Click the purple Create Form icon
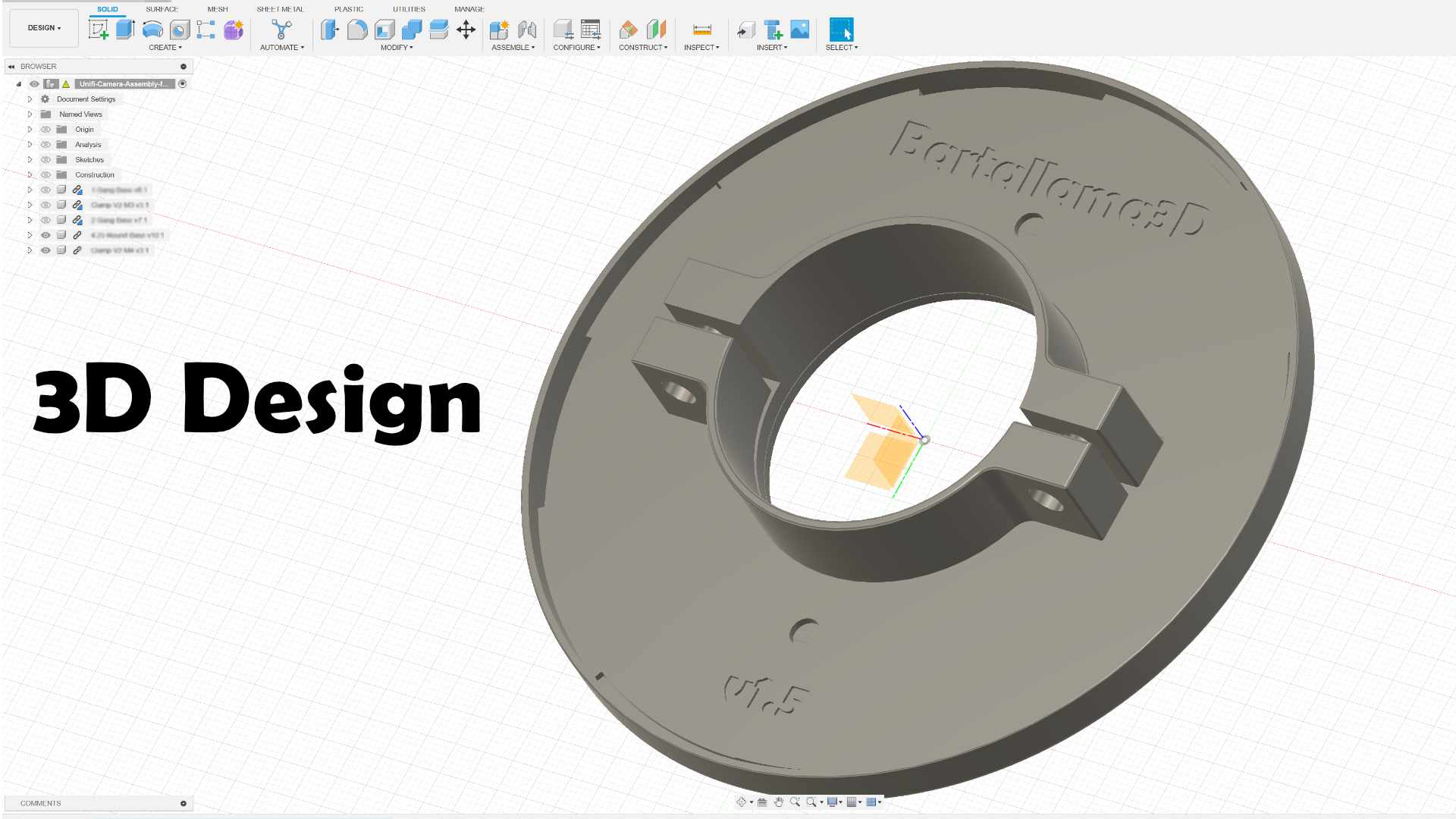Screen dimensions: 1456x819 click(x=234, y=30)
